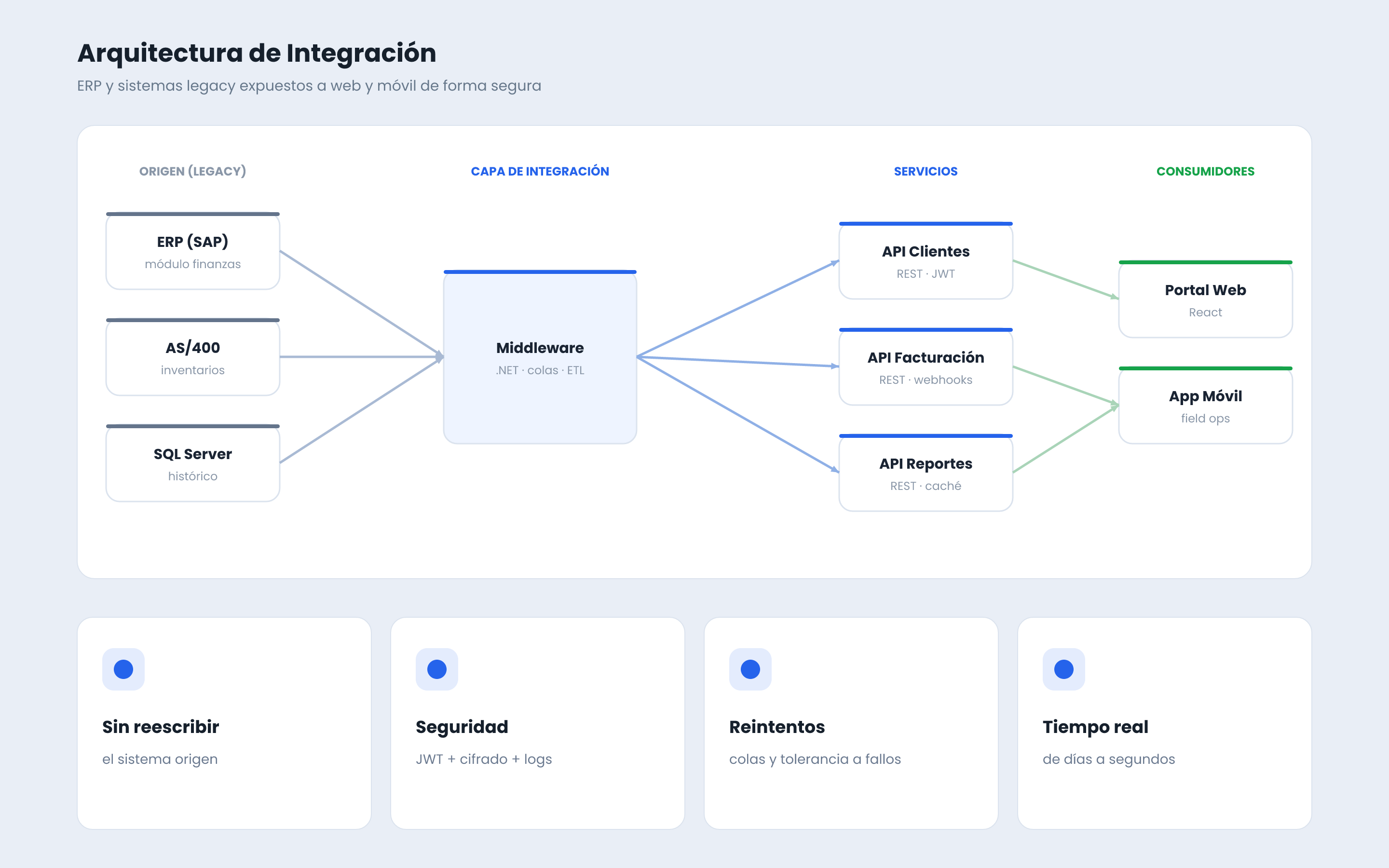Click the CAPA DE INTEGRACIÓN header
The width and height of the screenshot is (1389, 868).
coord(540,171)
